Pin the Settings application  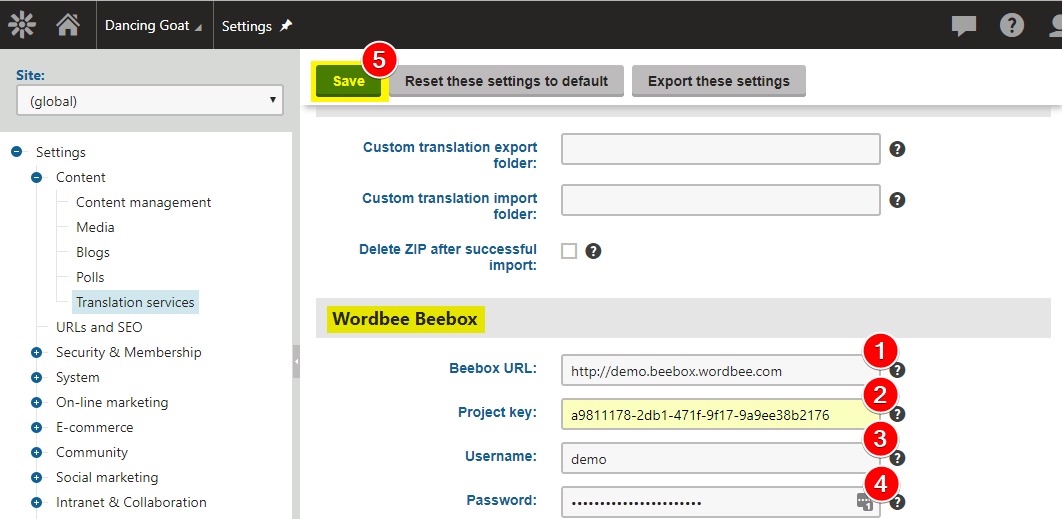pyautogui.click(x=286, y=26)
